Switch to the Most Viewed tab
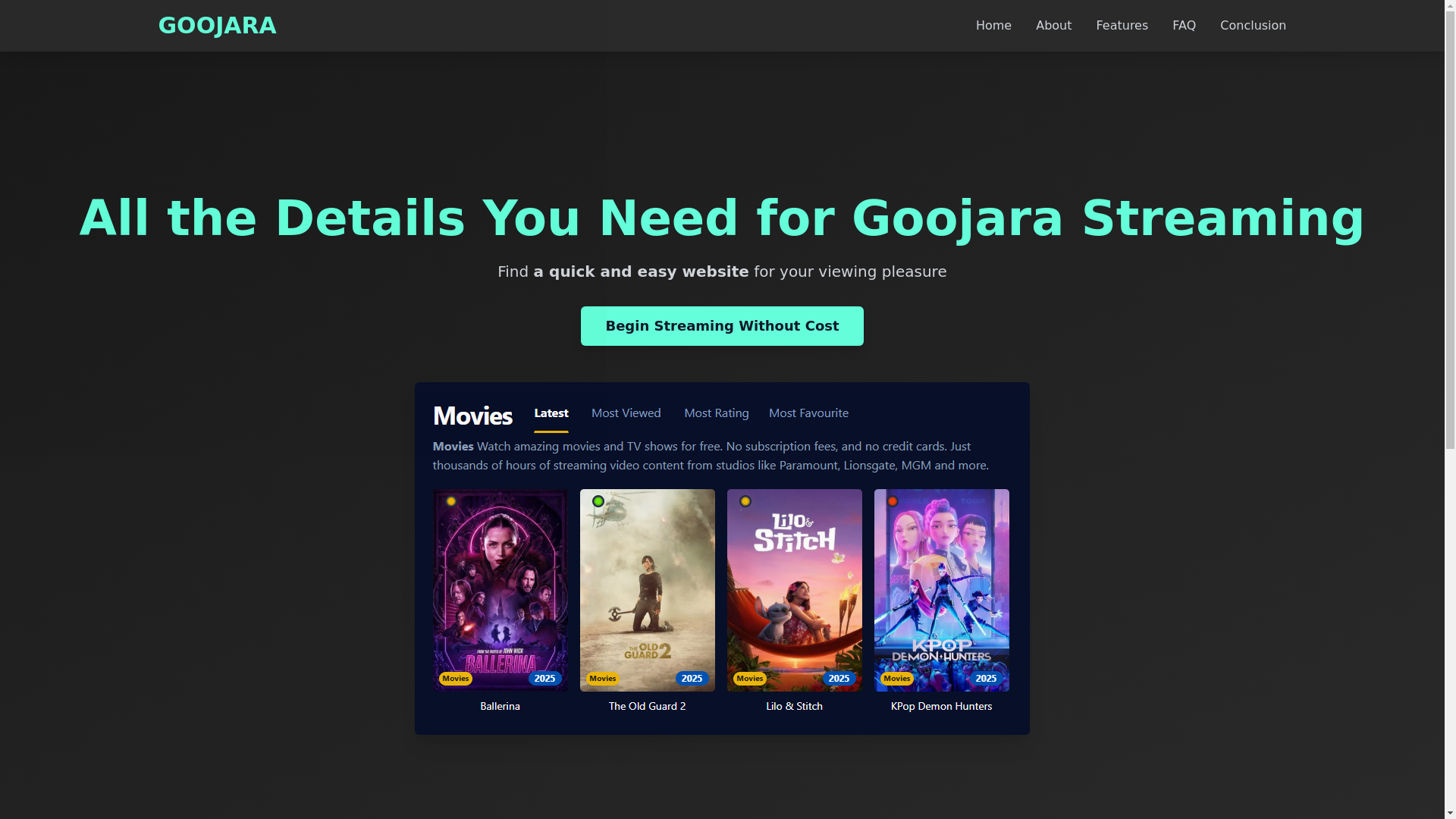Screen dimensions: 1456x819 click(x=626, y=413)
